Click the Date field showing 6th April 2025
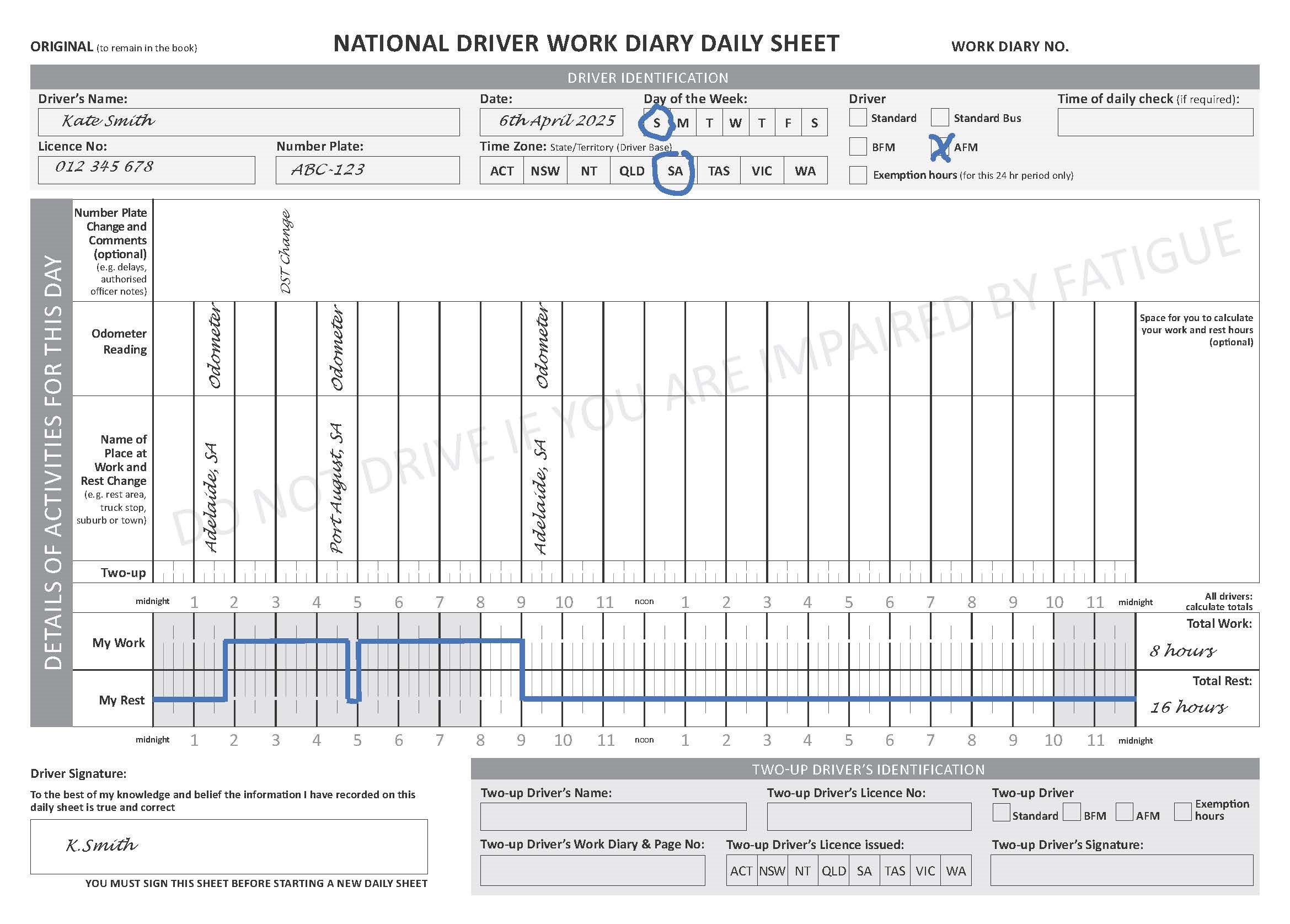The image size is (1290, 924). coord(551,121)
